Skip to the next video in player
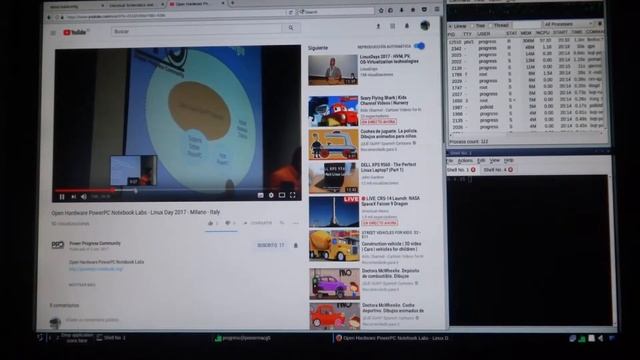Screen dimensions: 640x360 [x=73, y=197]
